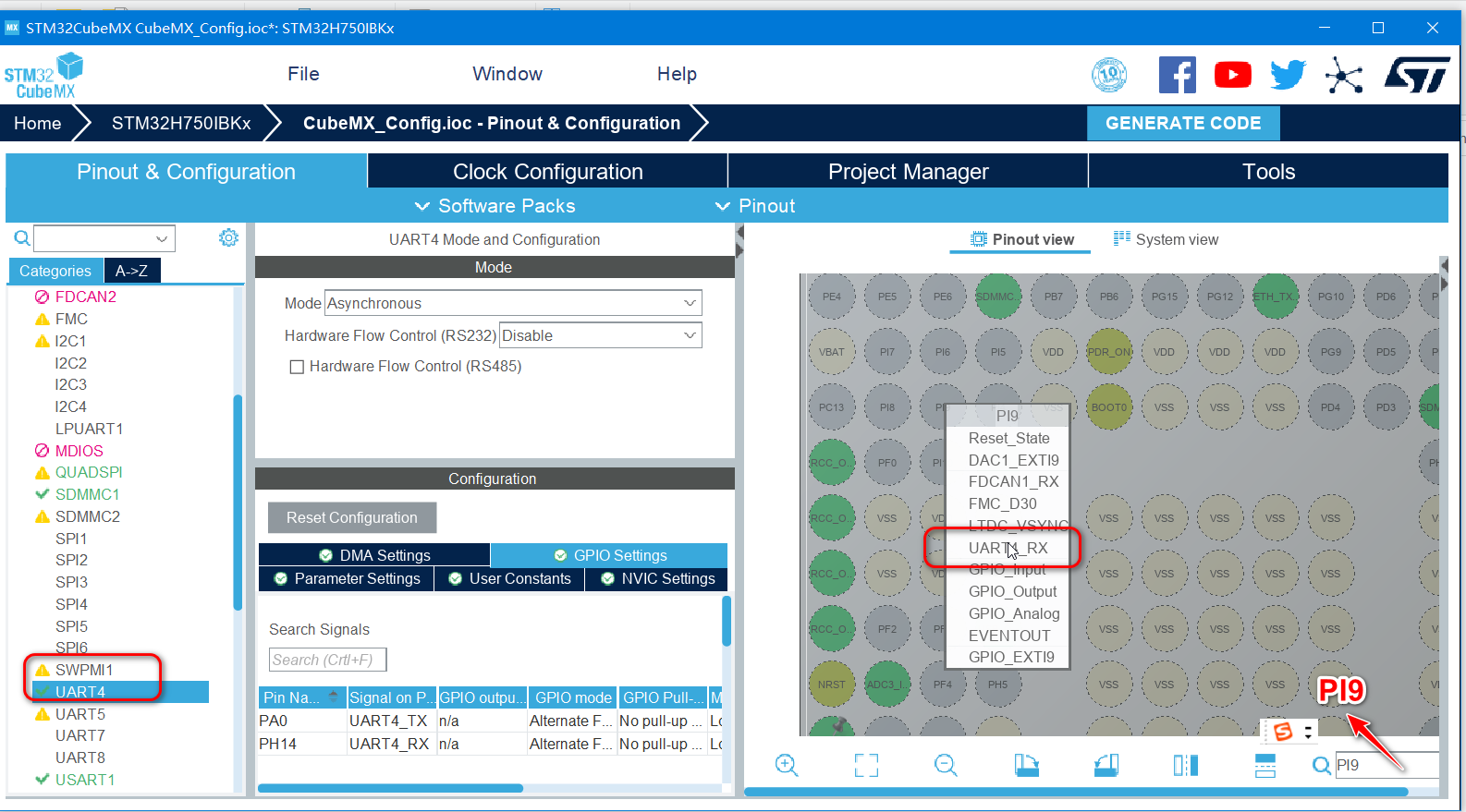1466x812 pixels.
Task: Click the STM32H750IBKx breadcrumb
Action: (181, 123)
